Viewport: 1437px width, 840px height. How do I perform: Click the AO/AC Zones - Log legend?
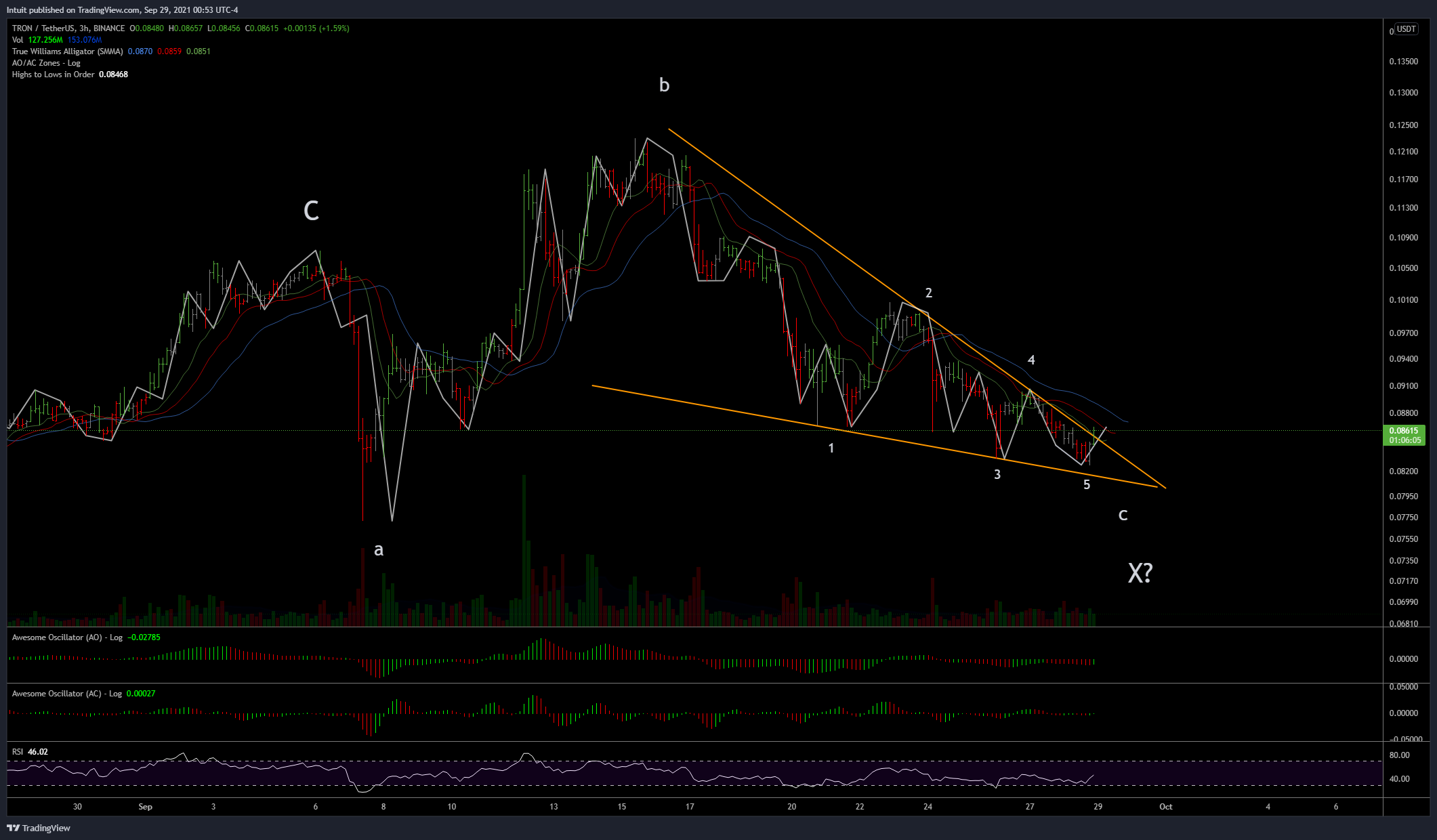pos(46,63)
